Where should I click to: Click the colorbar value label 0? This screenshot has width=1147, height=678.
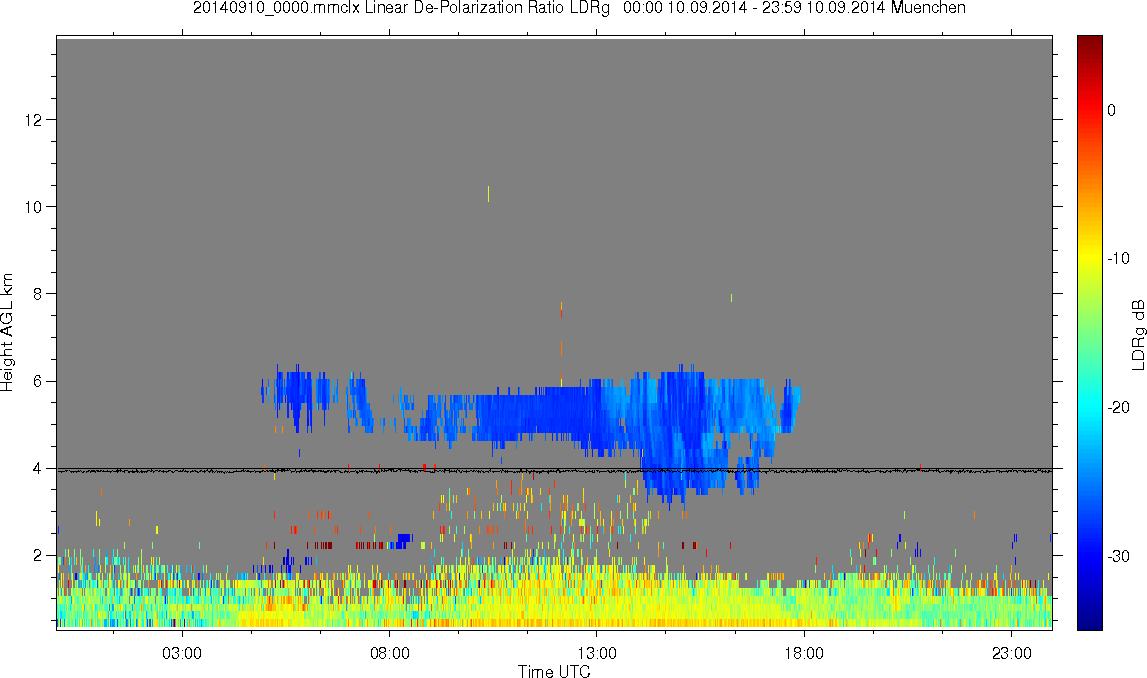(1112, 110)
